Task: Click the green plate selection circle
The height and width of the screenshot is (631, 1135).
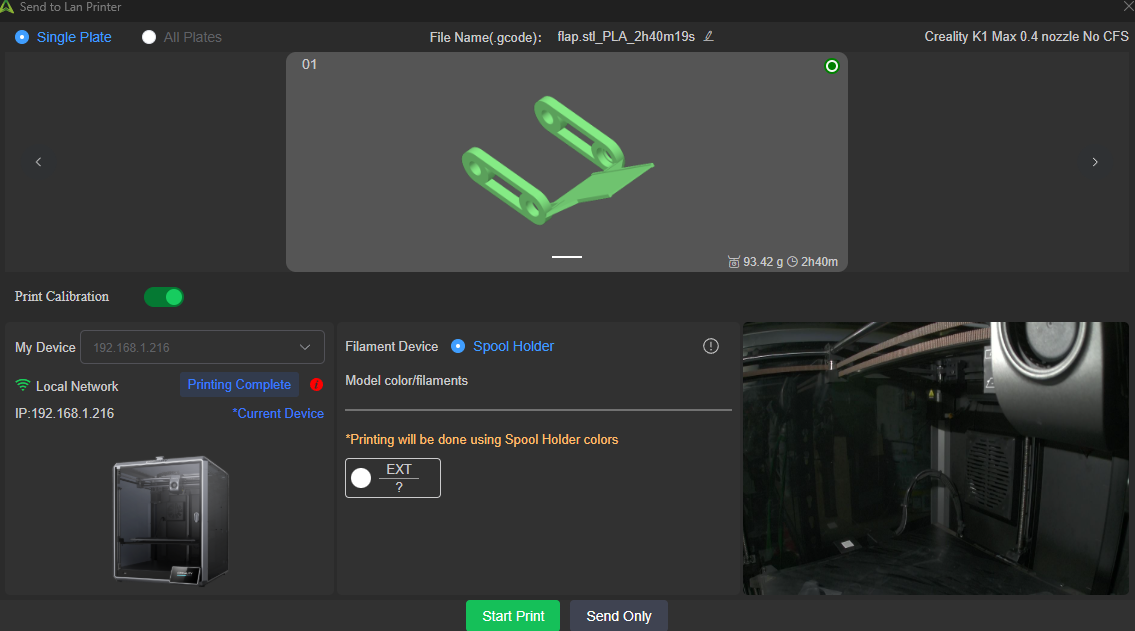Action: (831, 66)
